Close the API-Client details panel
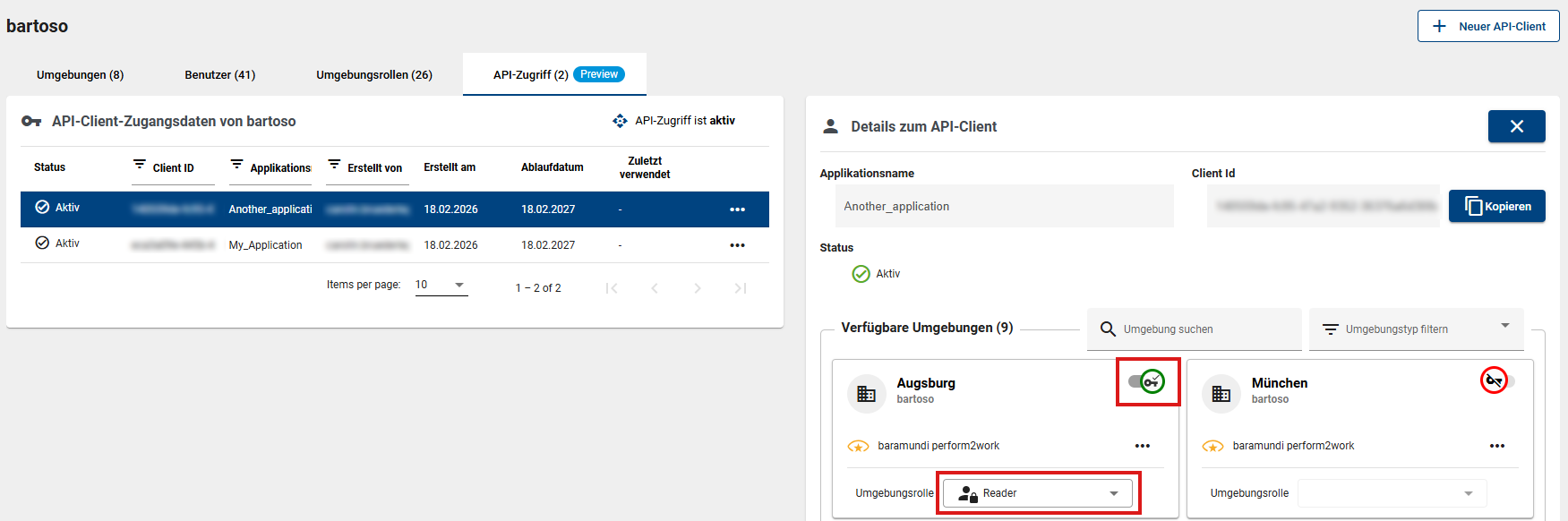 1516,126
